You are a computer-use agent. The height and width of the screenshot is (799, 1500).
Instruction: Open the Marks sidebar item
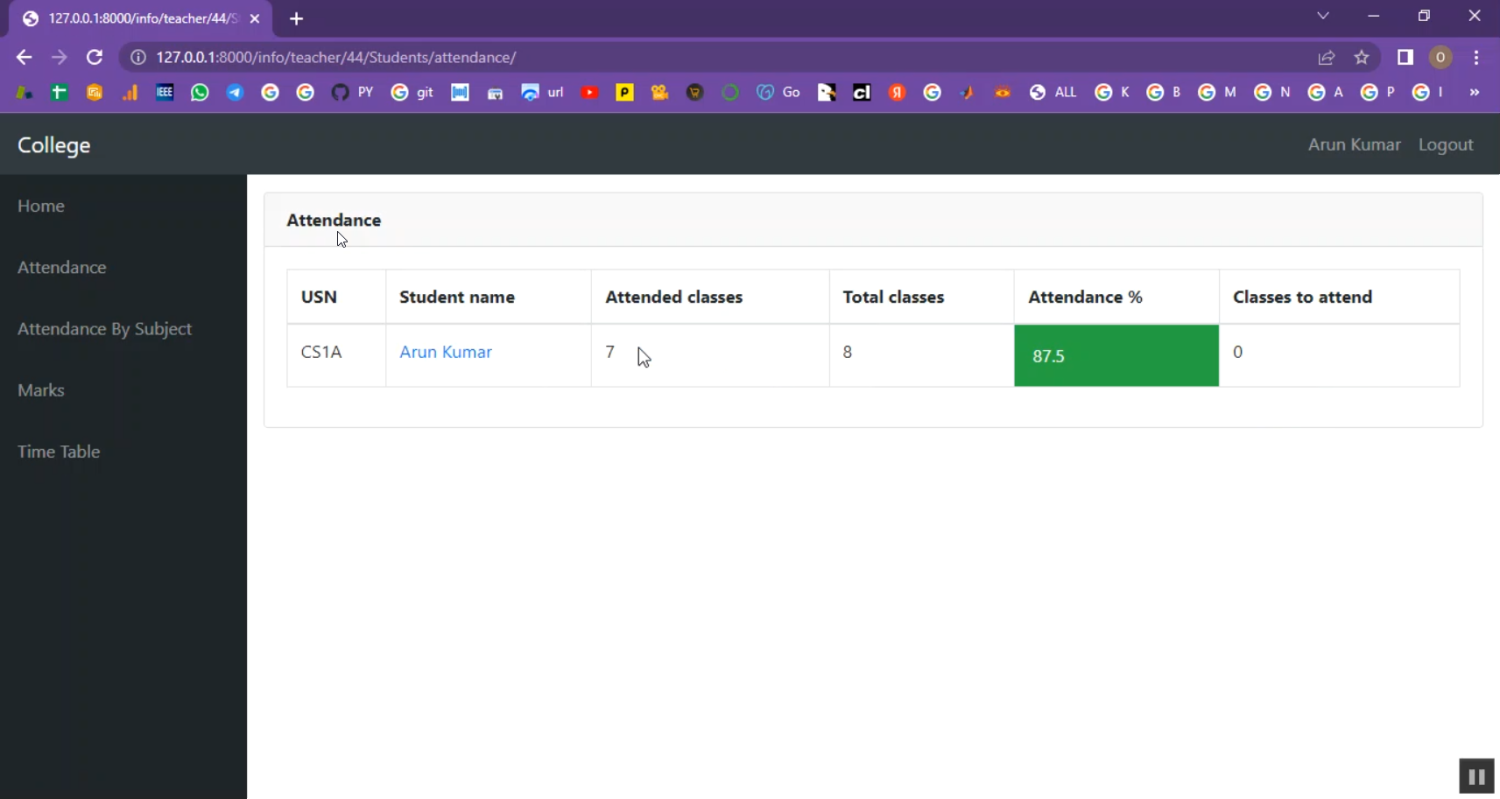pos(41,390)
